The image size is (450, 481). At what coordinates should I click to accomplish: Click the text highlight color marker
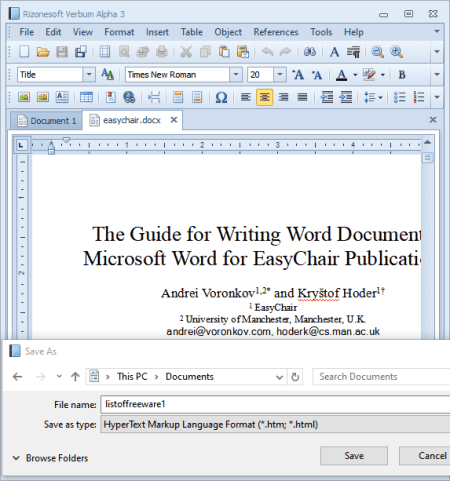coord(369,75)
